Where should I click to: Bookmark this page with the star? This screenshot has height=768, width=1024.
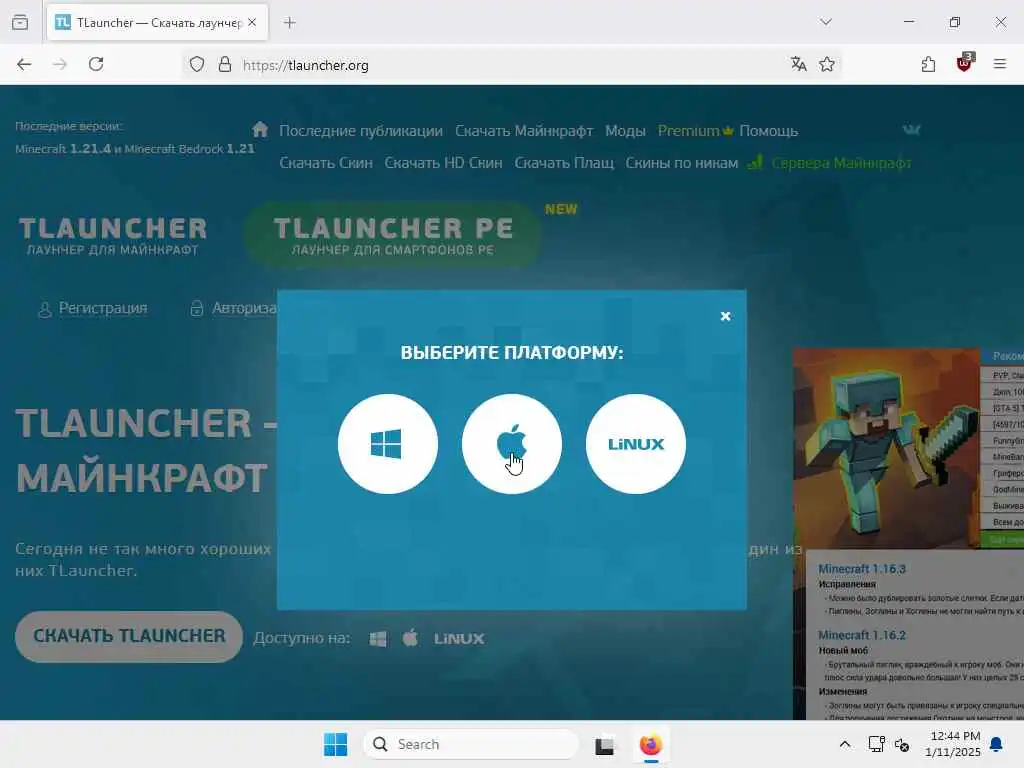pos(827,64)
